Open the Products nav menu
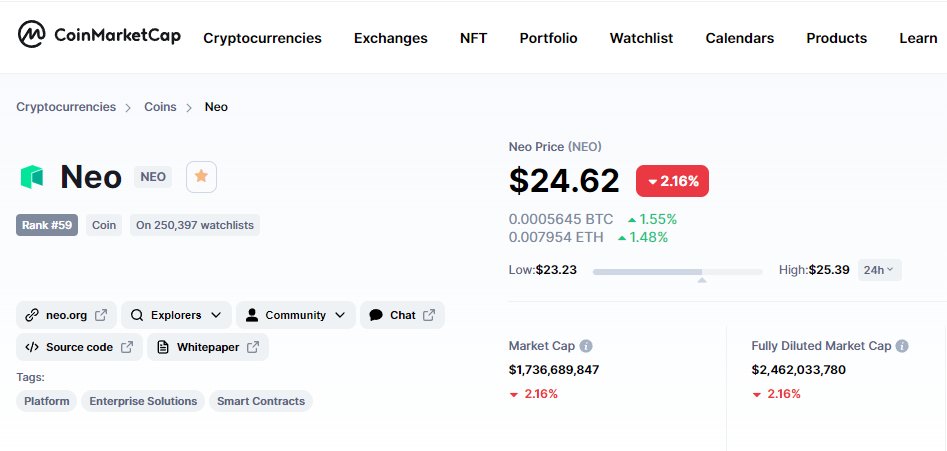The width and height of the screenshot is (947, 451). tap(836, 38)
